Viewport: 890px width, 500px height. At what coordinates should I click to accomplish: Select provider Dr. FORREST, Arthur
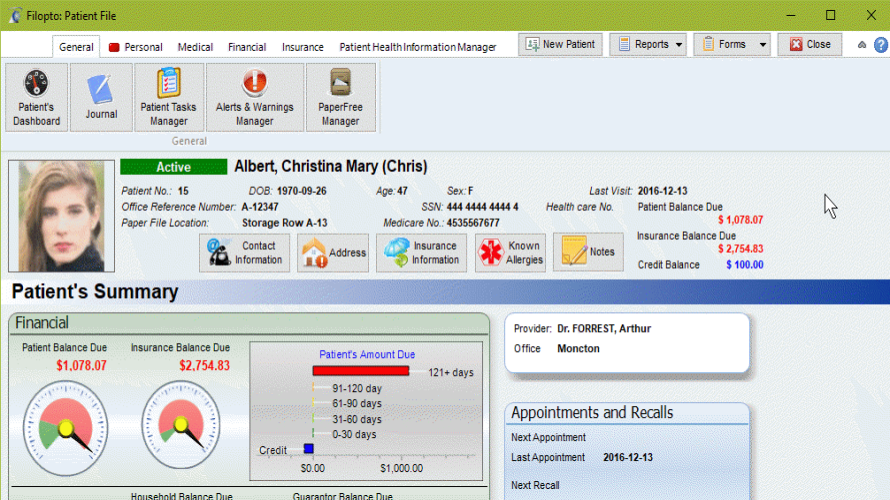[604, 329]
